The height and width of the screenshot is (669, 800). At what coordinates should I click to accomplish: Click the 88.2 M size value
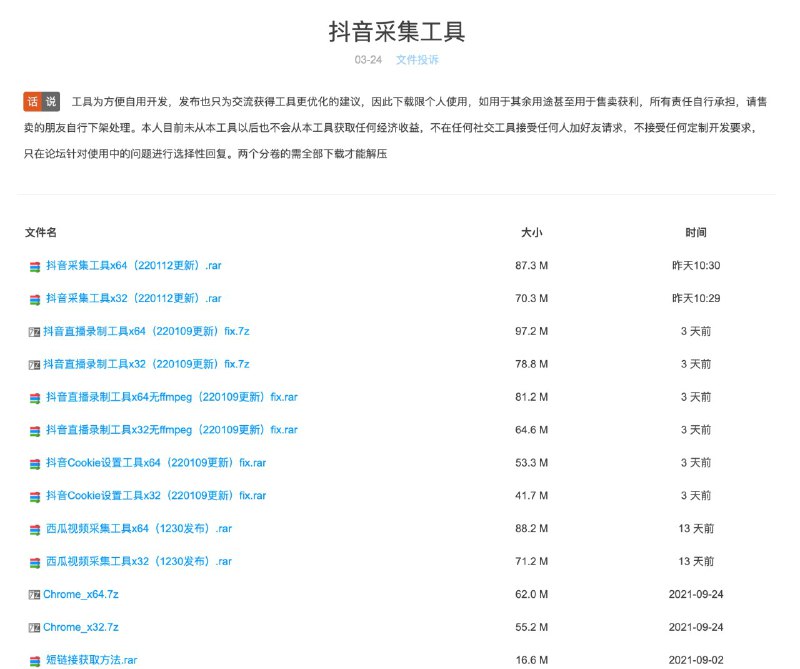pos(531,528)
